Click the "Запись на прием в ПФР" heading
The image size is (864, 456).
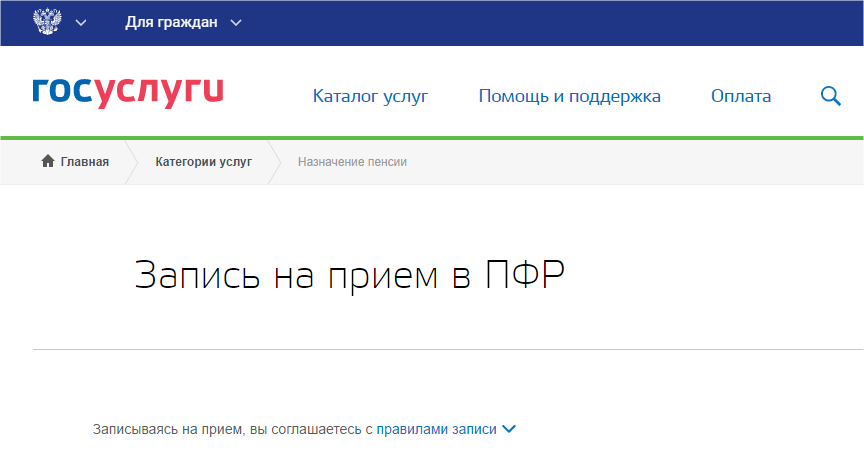[x=349, y=275]
